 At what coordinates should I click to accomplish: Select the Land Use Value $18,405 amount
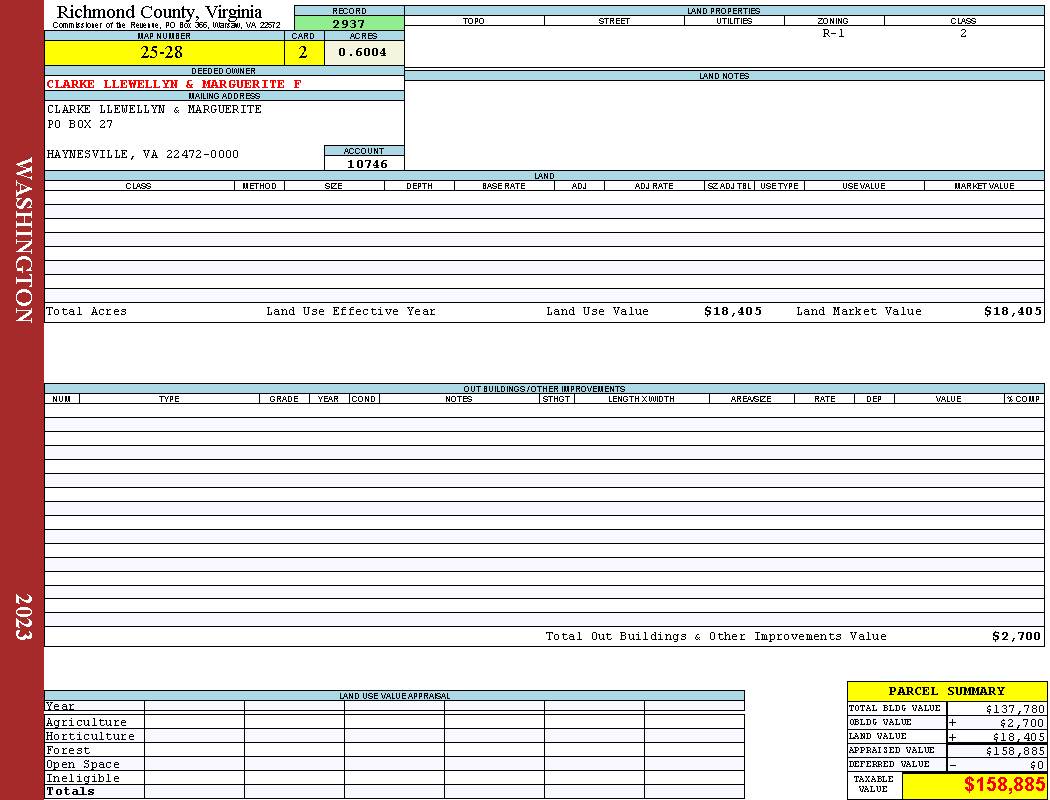[x=733, y=311]
